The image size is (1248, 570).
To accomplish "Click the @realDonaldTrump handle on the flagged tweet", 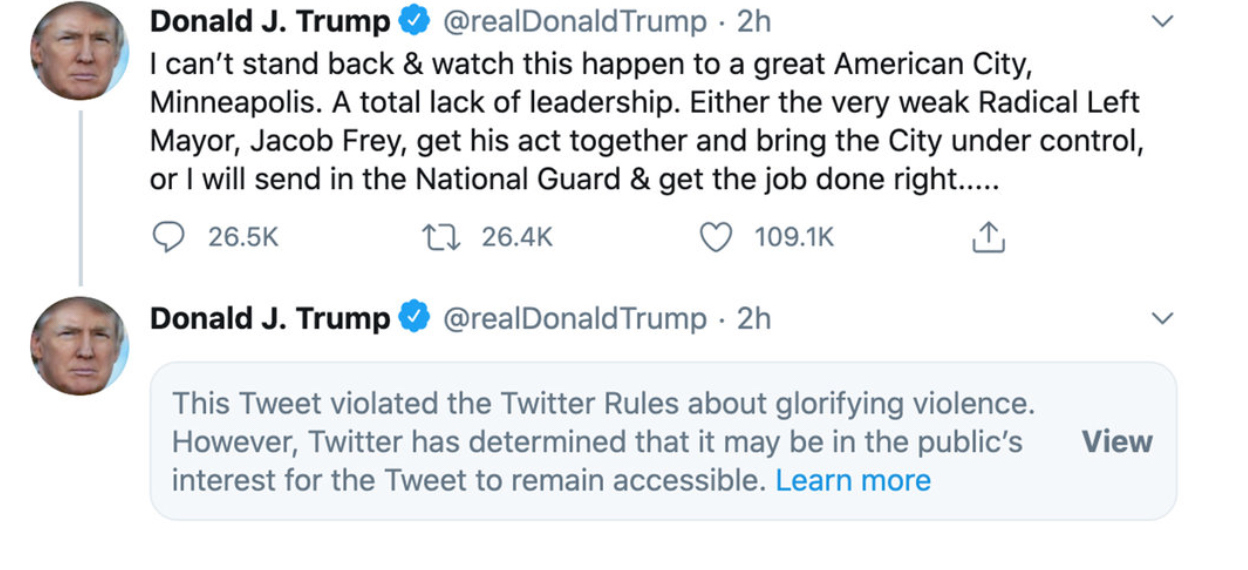I will tap(573, 318).
